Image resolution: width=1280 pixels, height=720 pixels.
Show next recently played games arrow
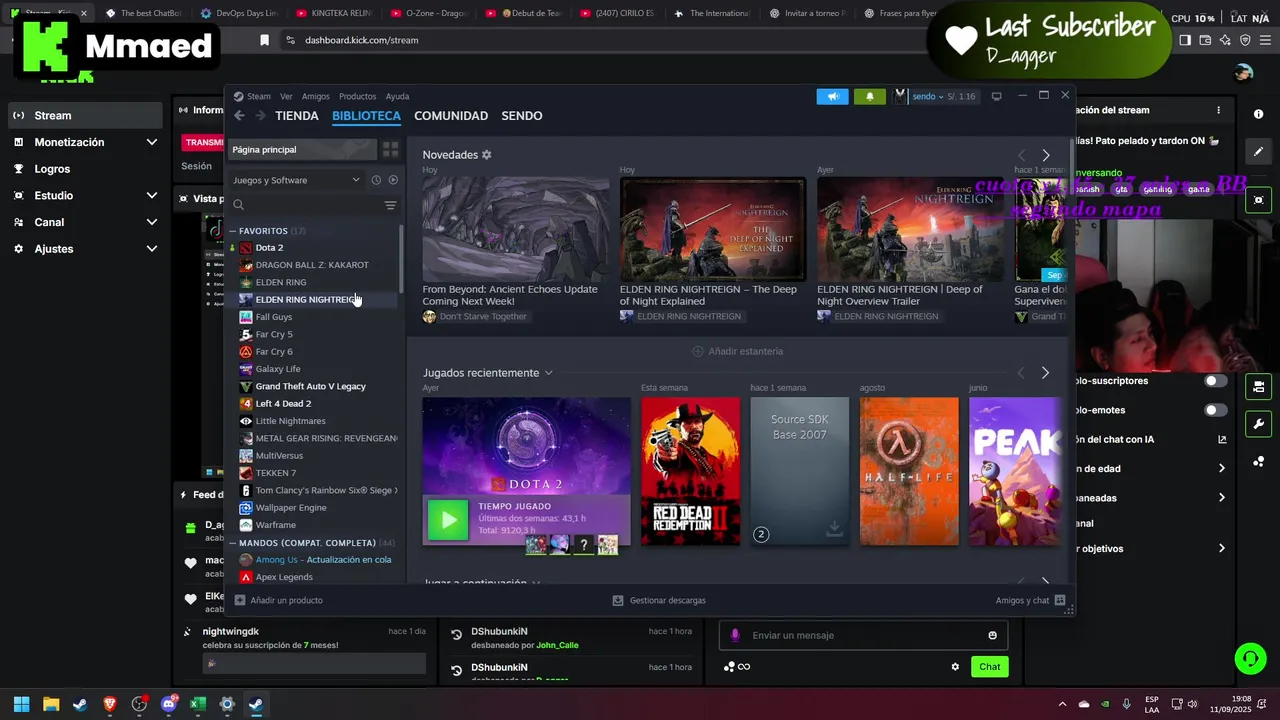point(1045,373)
